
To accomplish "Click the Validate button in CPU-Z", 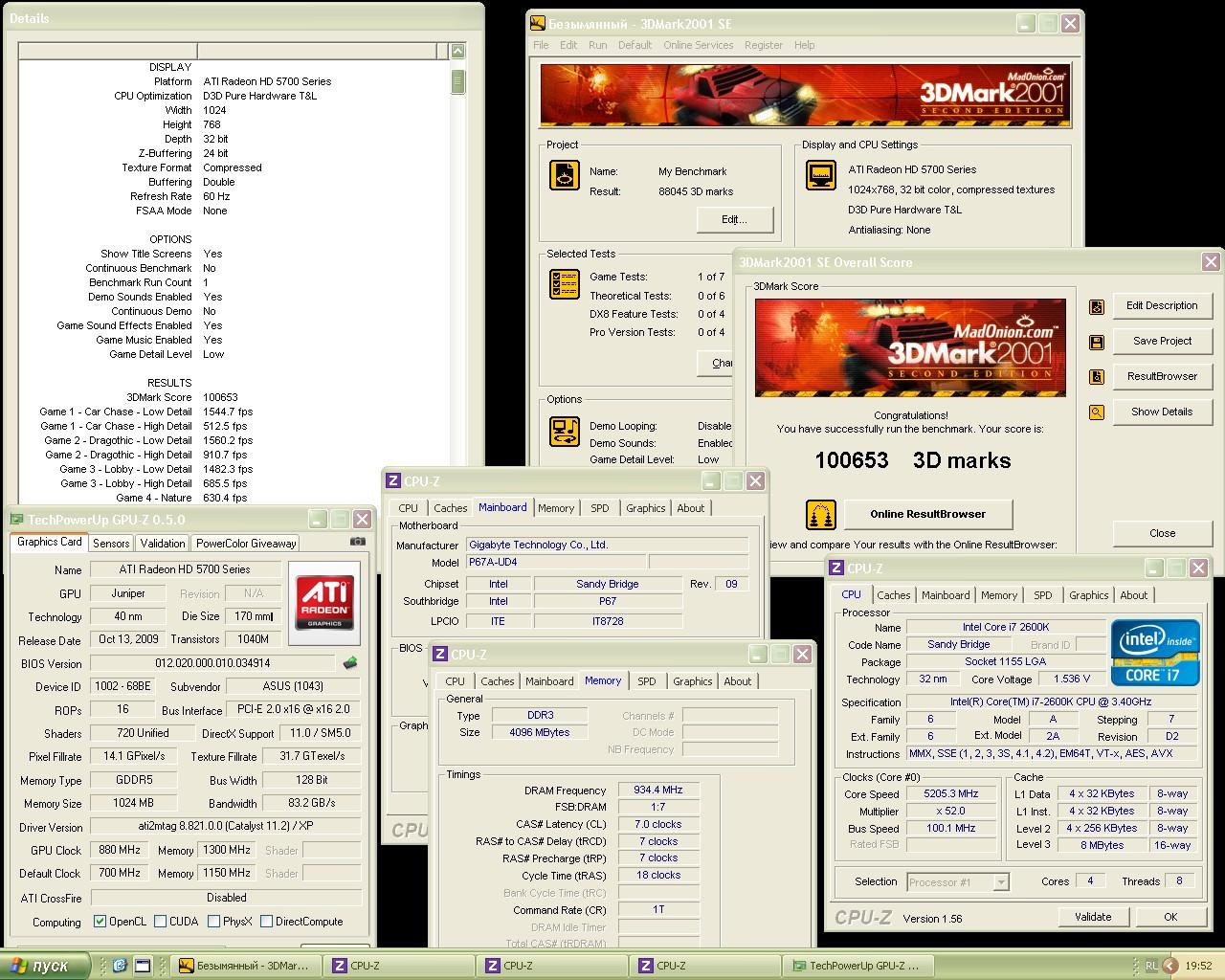I will (1093, 917).
